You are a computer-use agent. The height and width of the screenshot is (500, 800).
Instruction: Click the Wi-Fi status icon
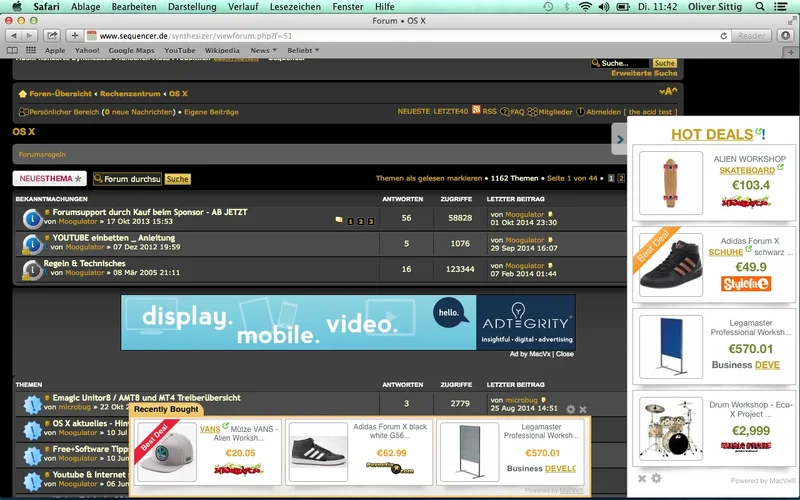[585, 7]
